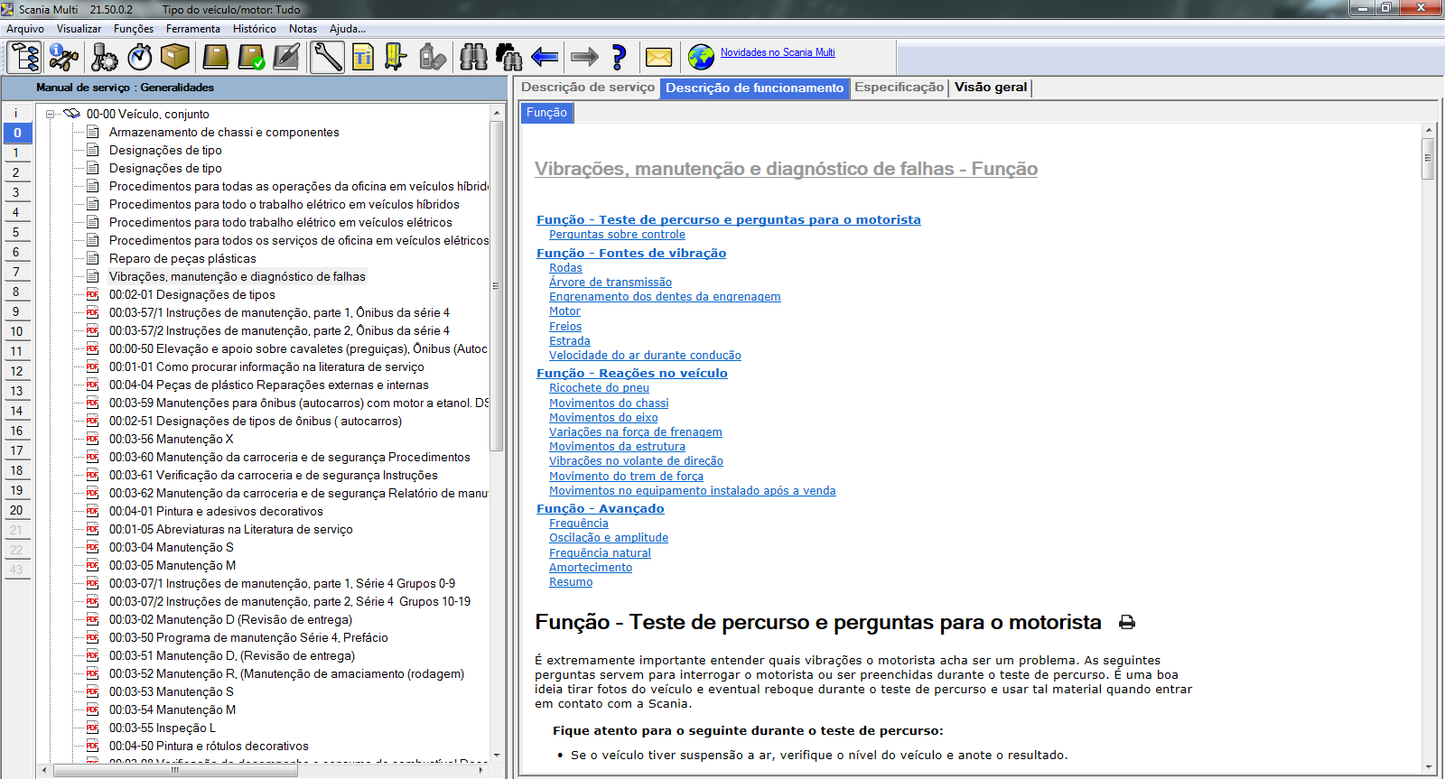Click the wrench service manual icon
The width and height of the screenshot is (1445, 779).
[327, 57]
